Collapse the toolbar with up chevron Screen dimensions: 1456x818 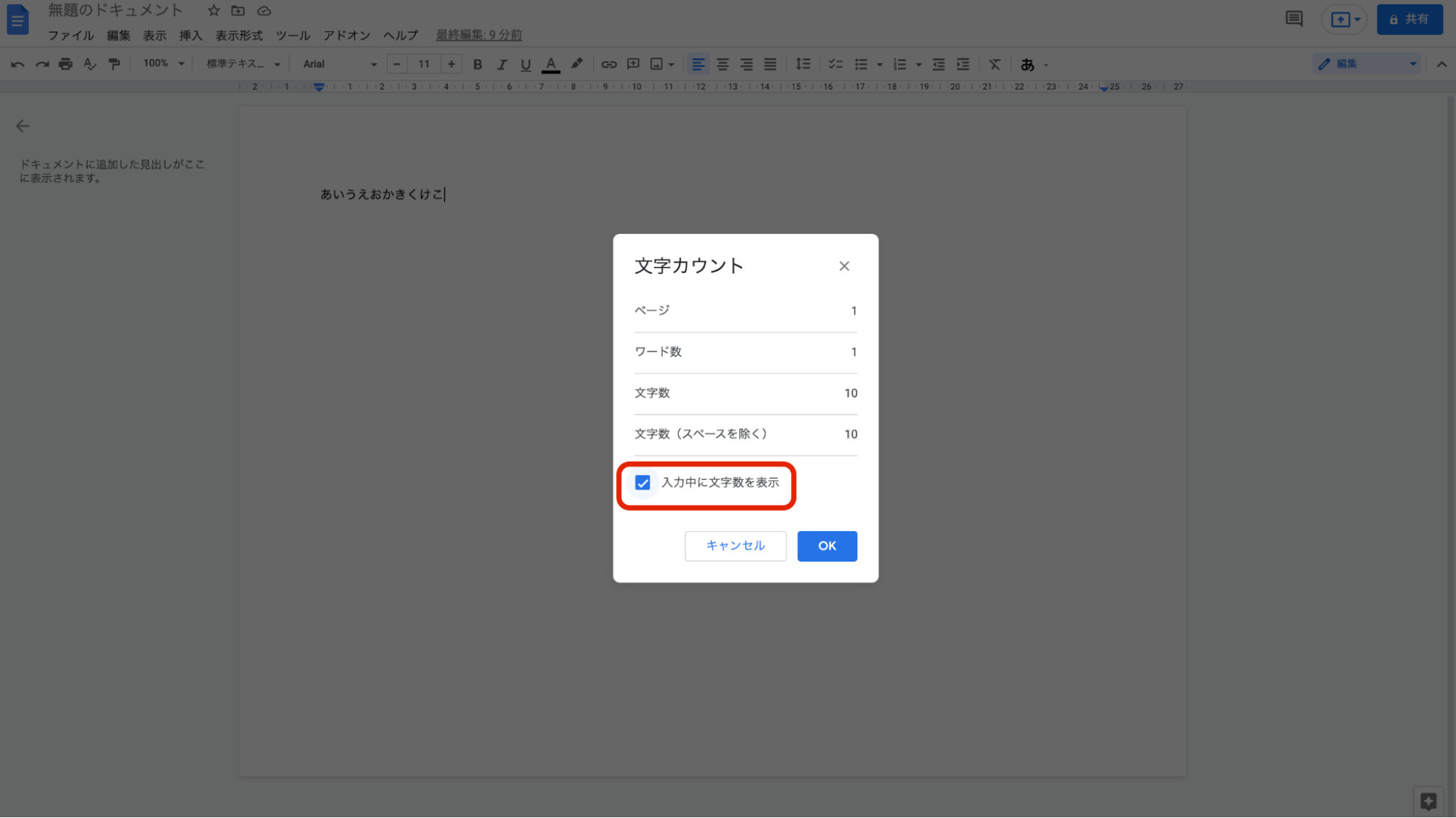pyautogui.click(x=1441, y=64)
